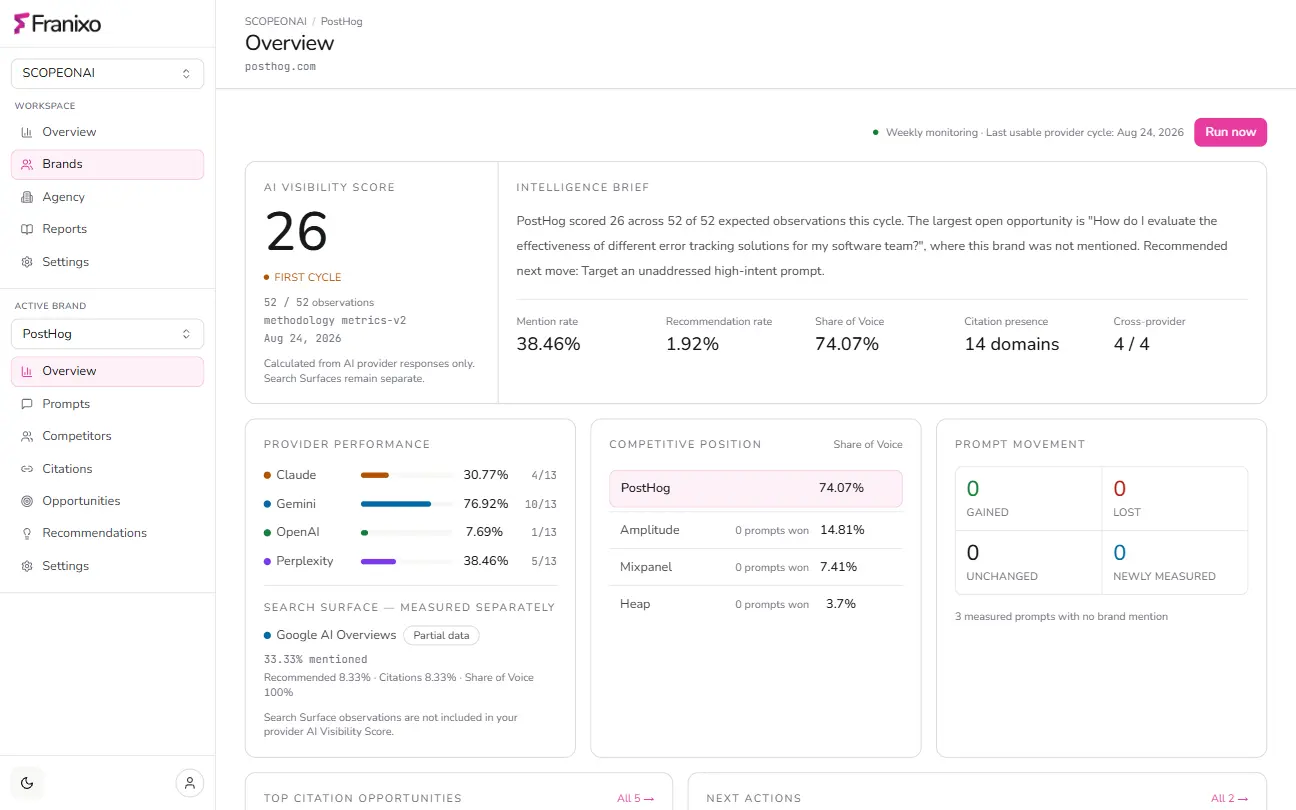Click the 3 measured prompts note

pyautogui.click(x=1061, y=617)
